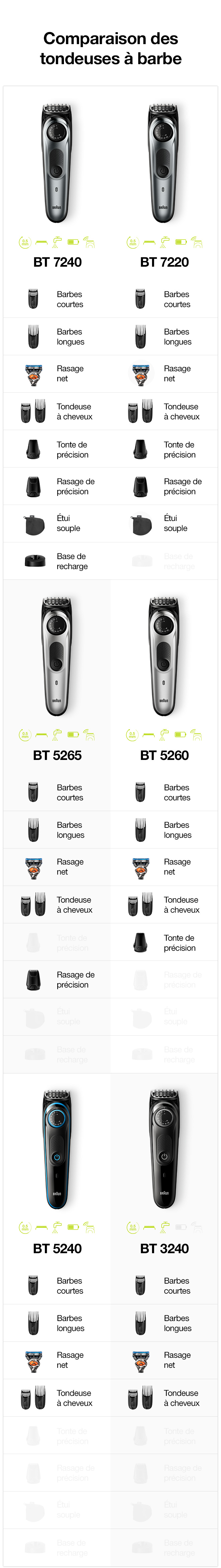Click the short beard comb icon under BT 7220
This screenshot has width=221, height=1568.
coord(140,299)
